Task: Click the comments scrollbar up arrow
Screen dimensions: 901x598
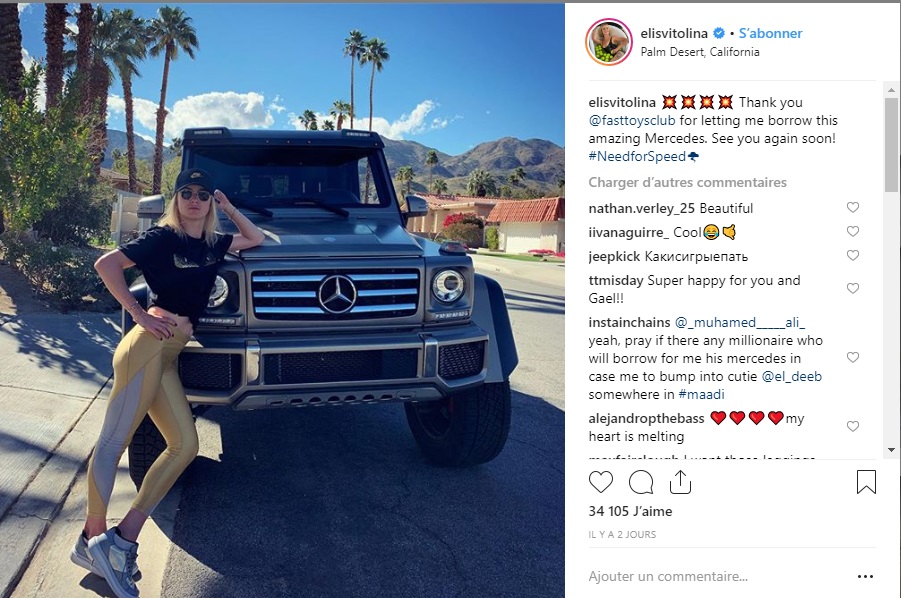Action: pyautogui.click(x=891, y=90)
